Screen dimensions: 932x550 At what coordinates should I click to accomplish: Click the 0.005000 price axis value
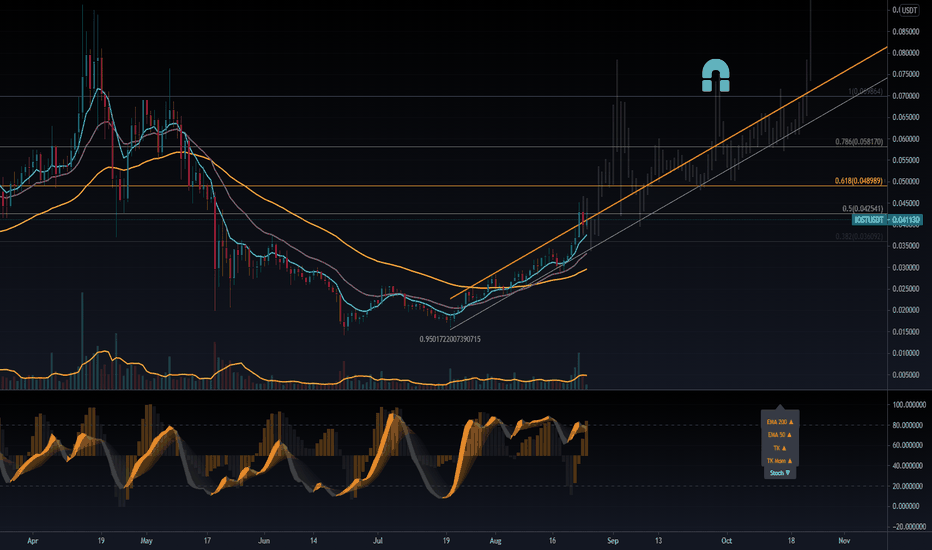pos(905,375)
